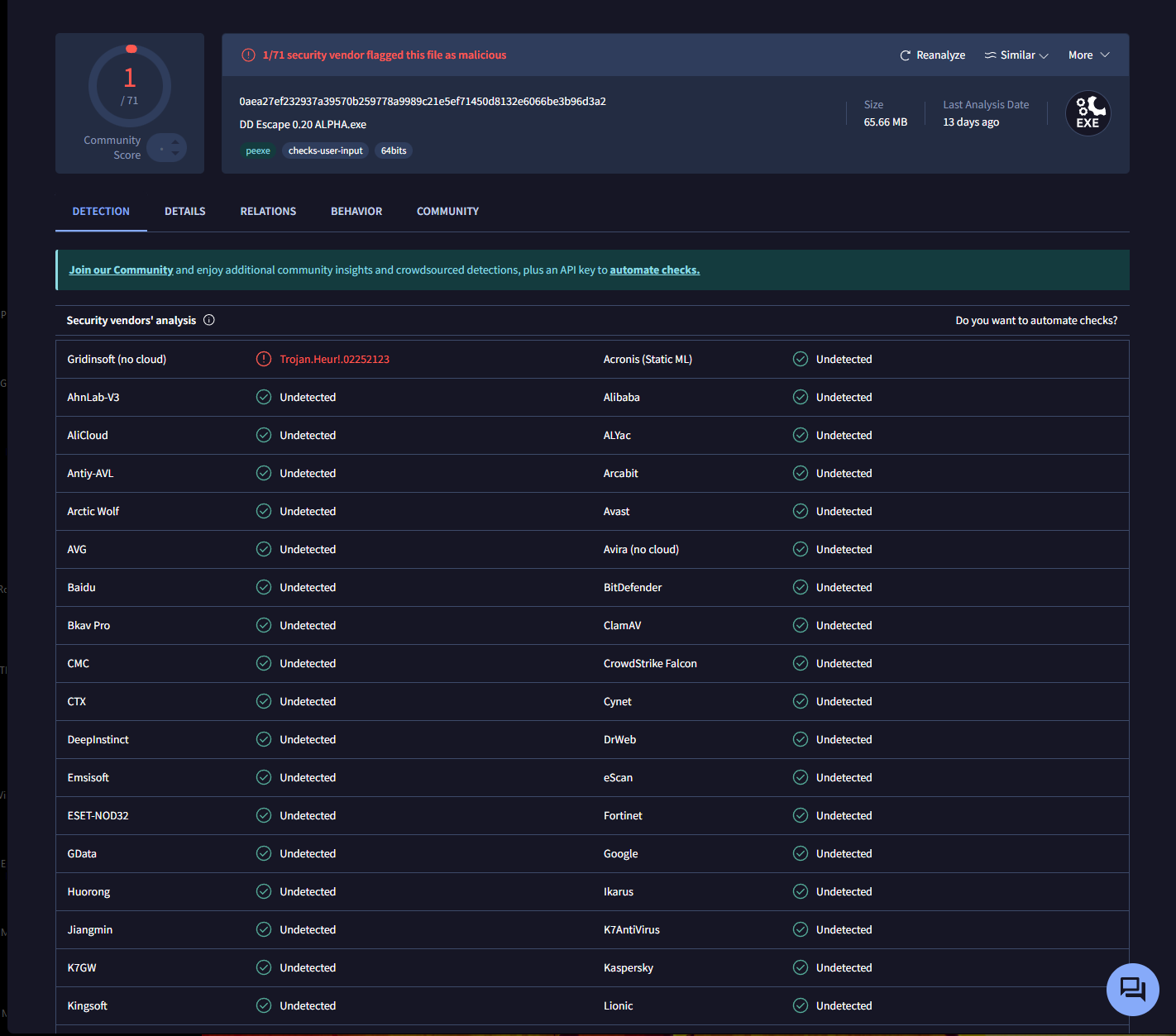Viewport: 1176px width, 1036px height.
Task: Click the '13 days ago' analysis date
Action: click(971, 122)
